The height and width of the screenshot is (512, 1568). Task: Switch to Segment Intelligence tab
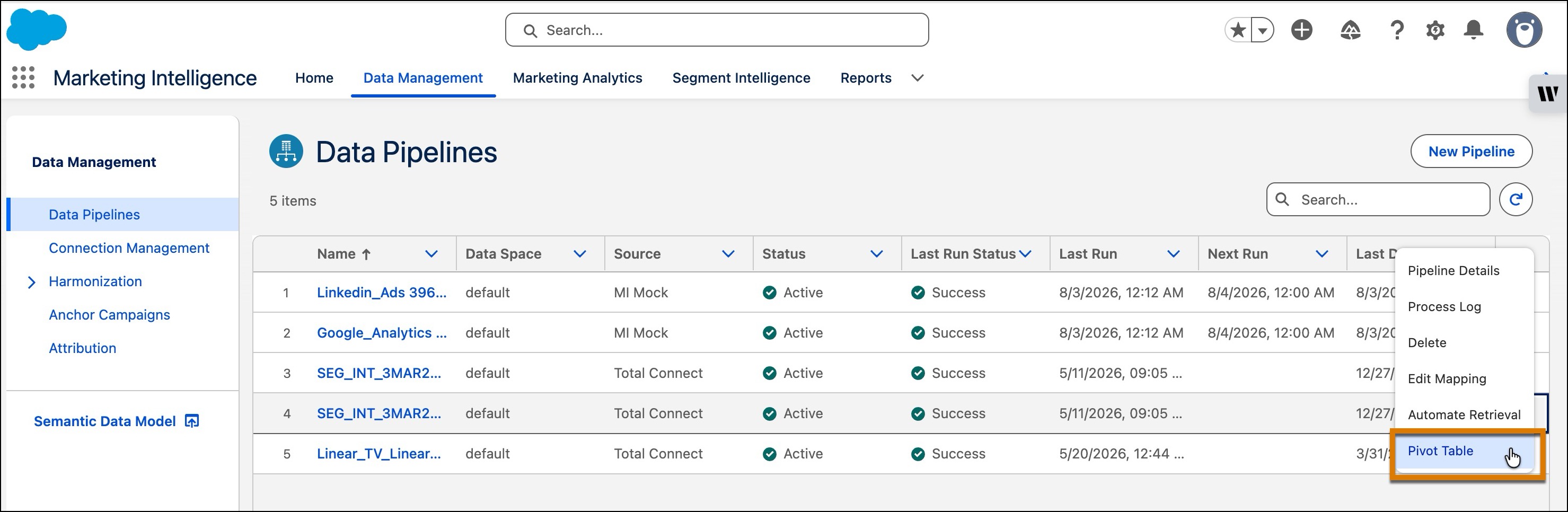(741, 78)
